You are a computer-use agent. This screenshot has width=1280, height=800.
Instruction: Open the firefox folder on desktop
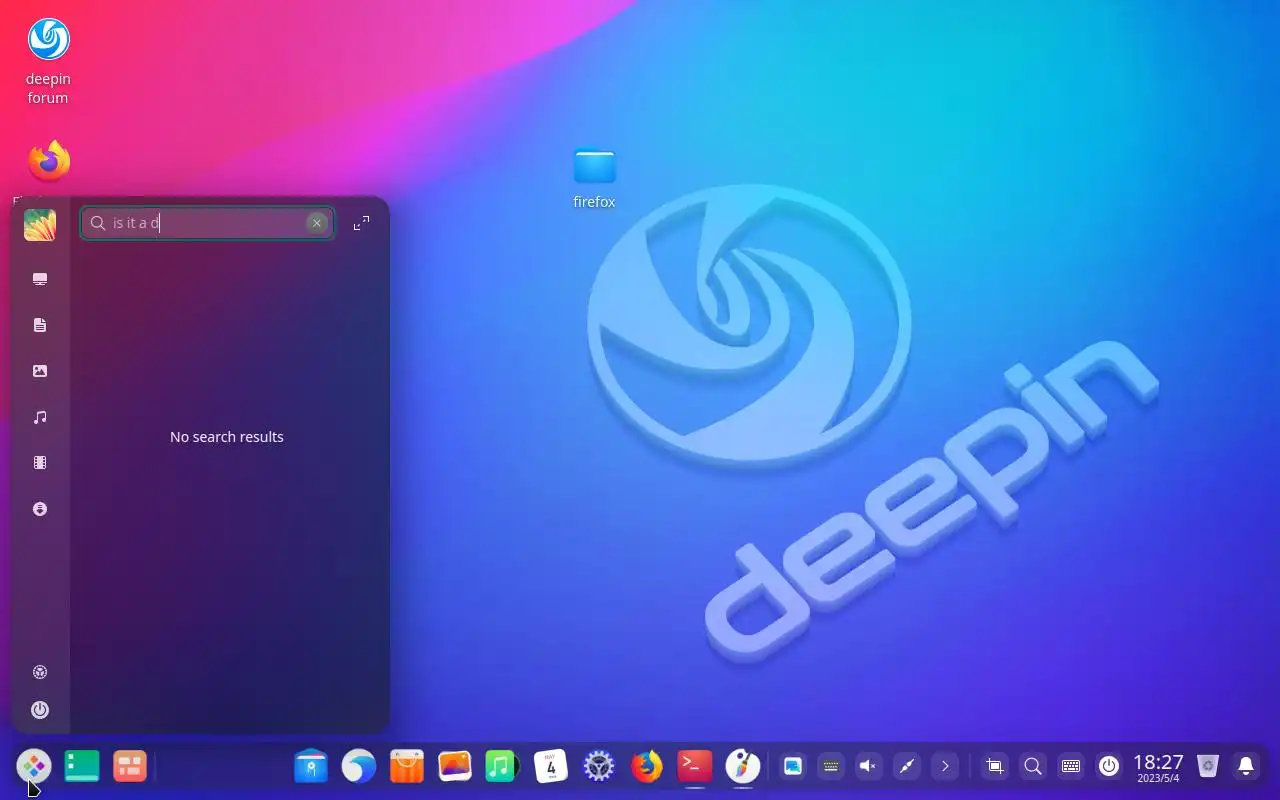(594, 179)
